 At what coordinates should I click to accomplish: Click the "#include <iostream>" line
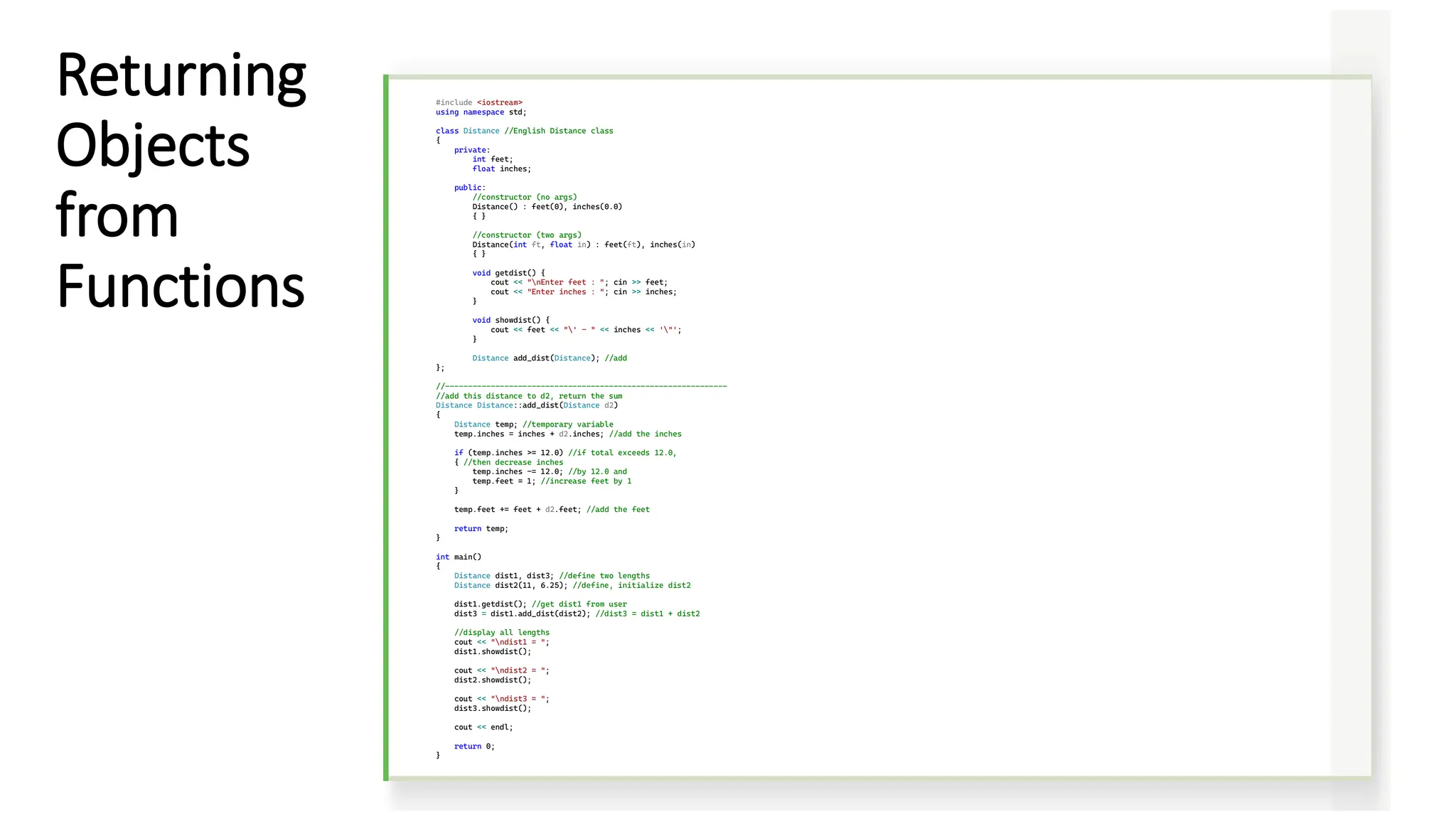pos(479,102)
